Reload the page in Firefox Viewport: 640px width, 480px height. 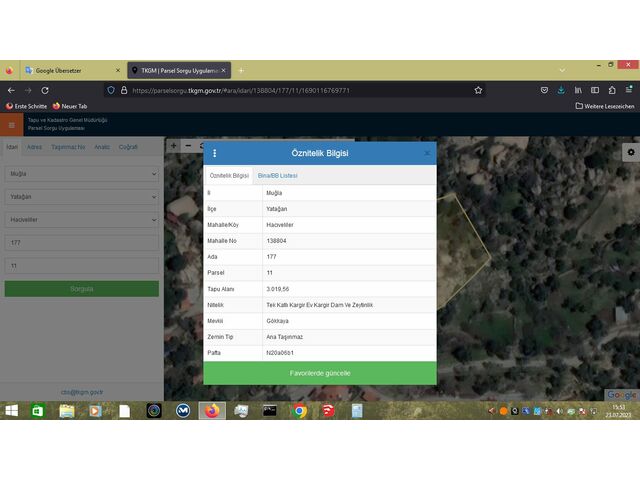click(45, 90)
